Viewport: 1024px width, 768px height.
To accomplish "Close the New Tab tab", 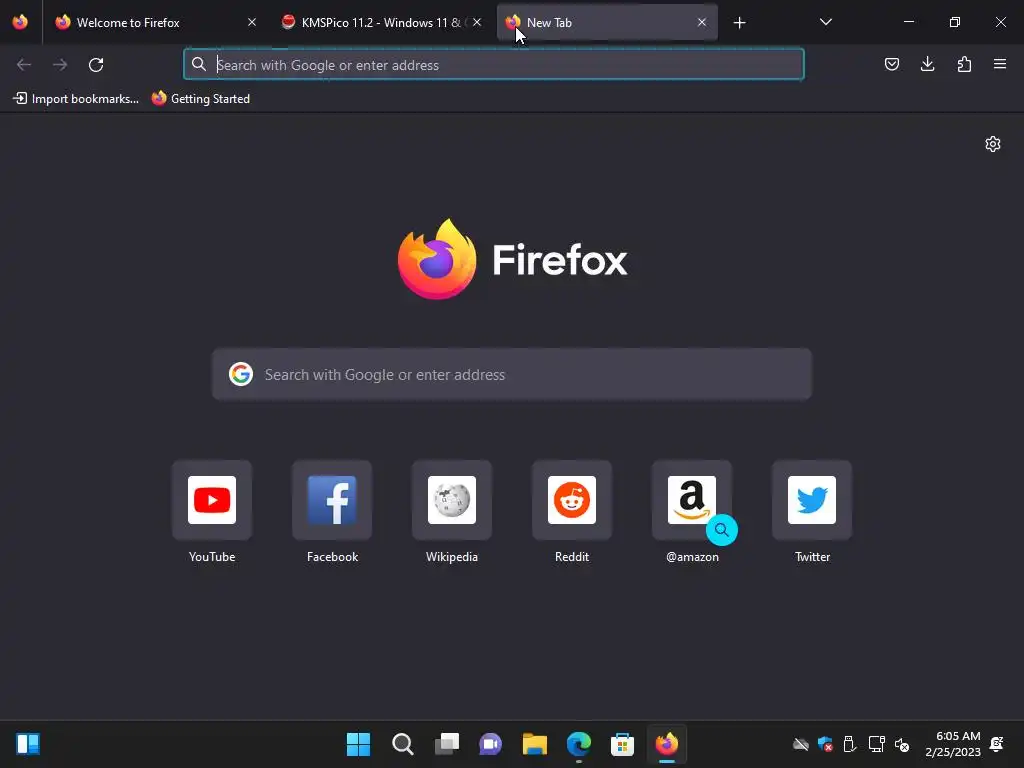I will pyautogui.click(x=702, y=22).
